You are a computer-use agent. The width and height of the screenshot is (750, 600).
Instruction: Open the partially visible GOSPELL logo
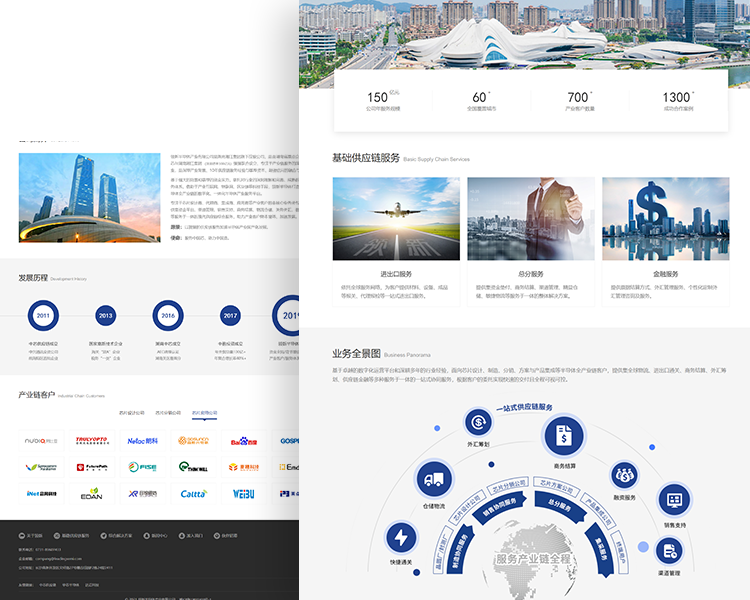pos(286,441)
